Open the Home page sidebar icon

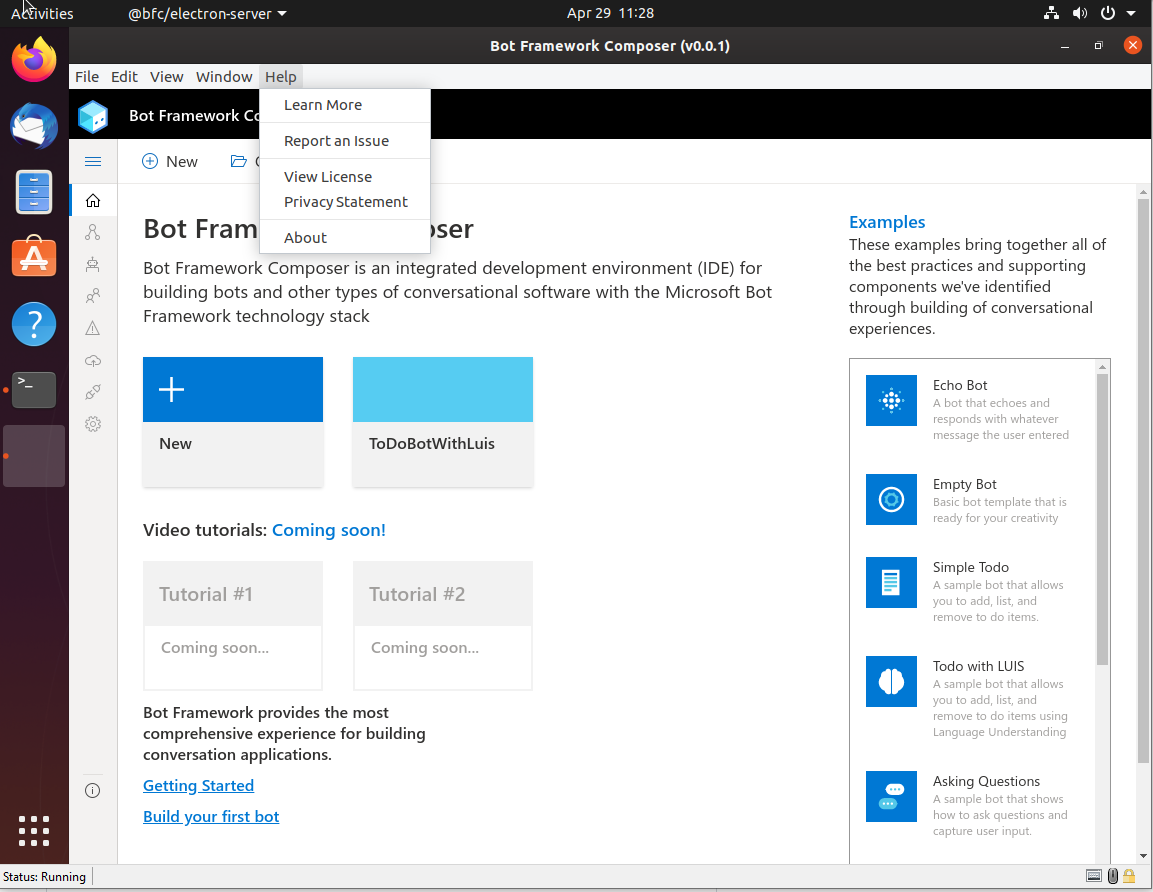pyautogui.click(x=93, y=201)
